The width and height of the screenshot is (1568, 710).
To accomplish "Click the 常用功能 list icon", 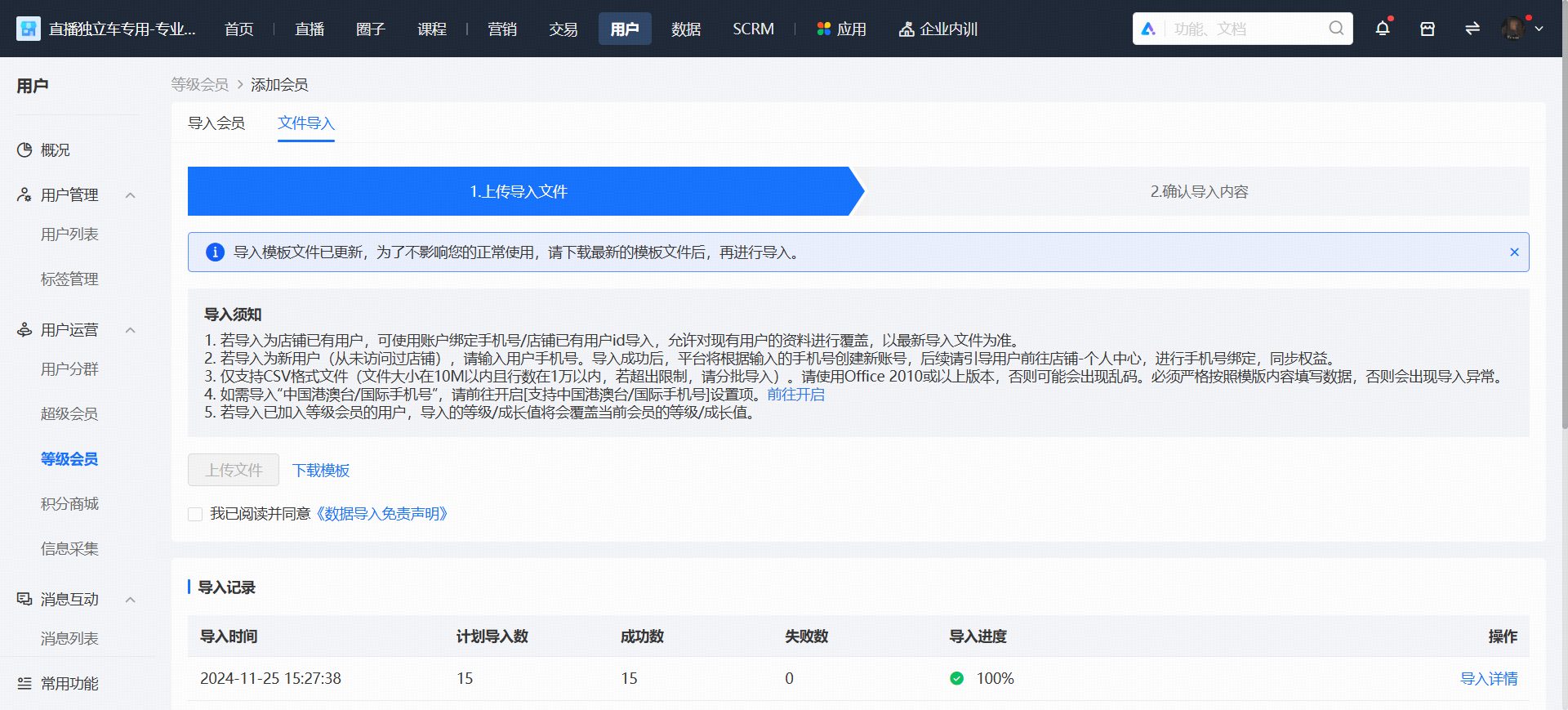I will pos(24,683).
